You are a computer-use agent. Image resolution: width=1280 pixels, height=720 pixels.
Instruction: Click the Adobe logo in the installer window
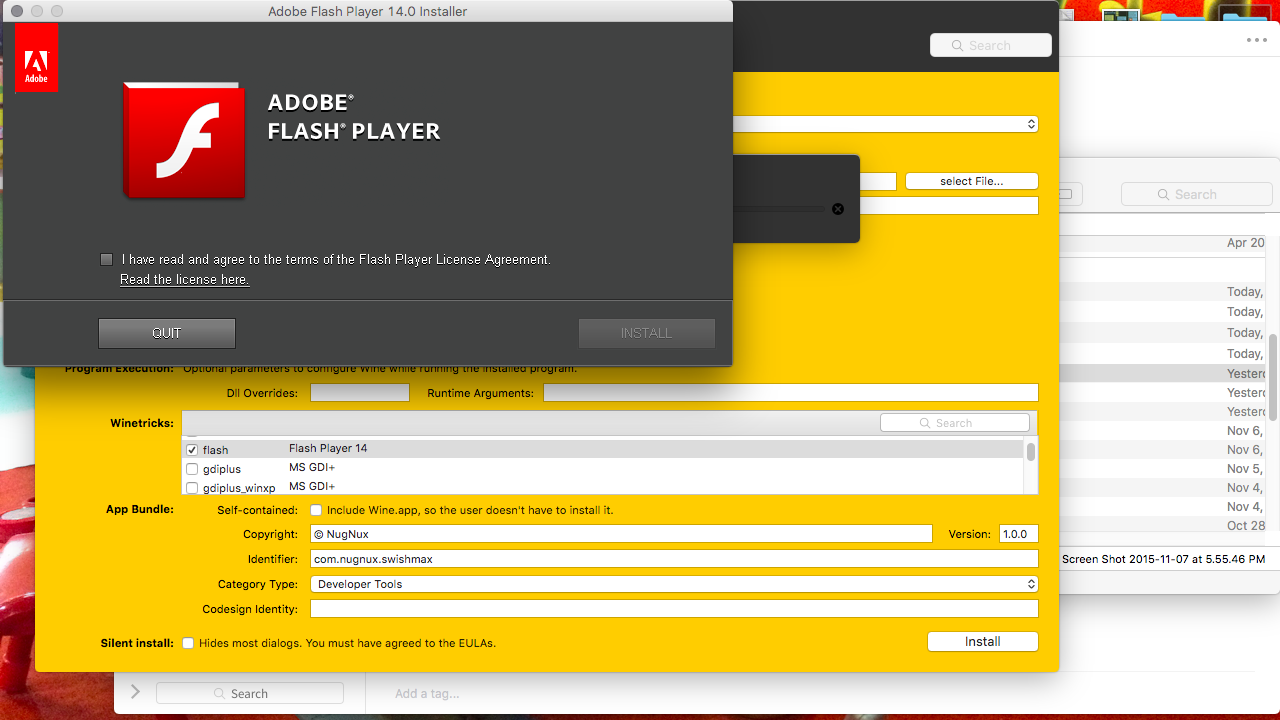(36, 57)
